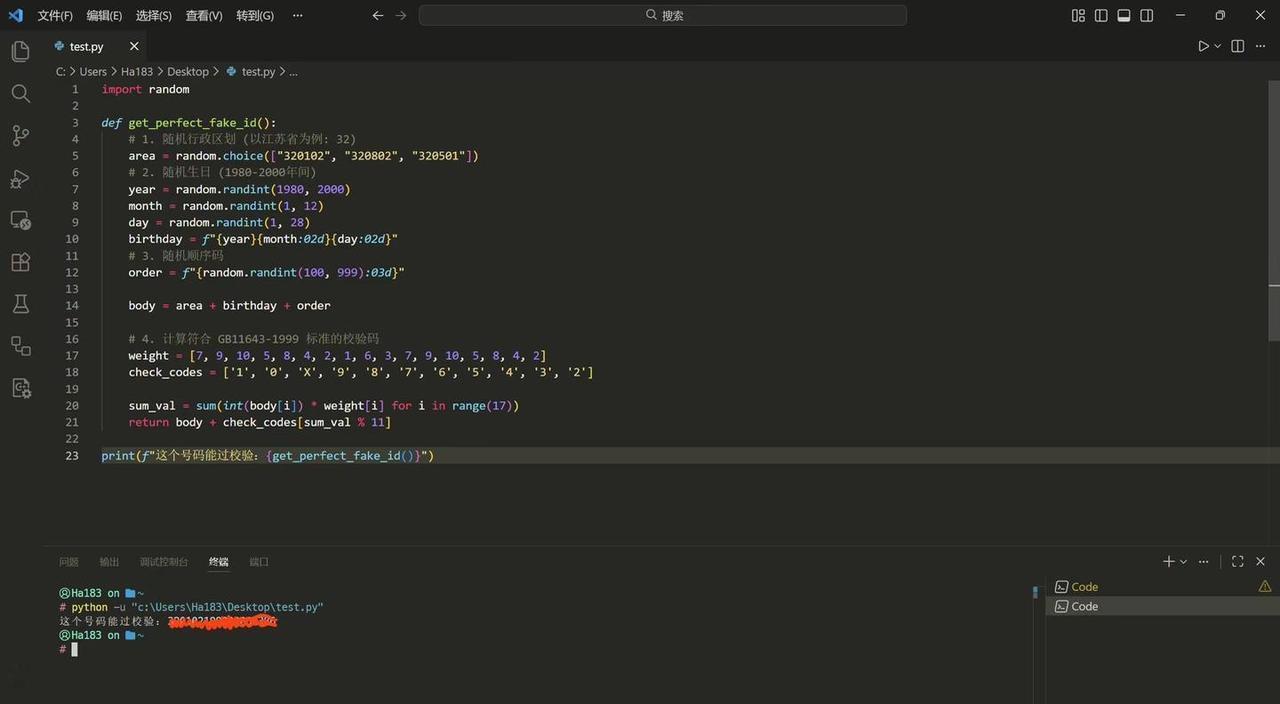Click the 搜索 command center box
1280x704 pixels.
(x=663, y=15)
